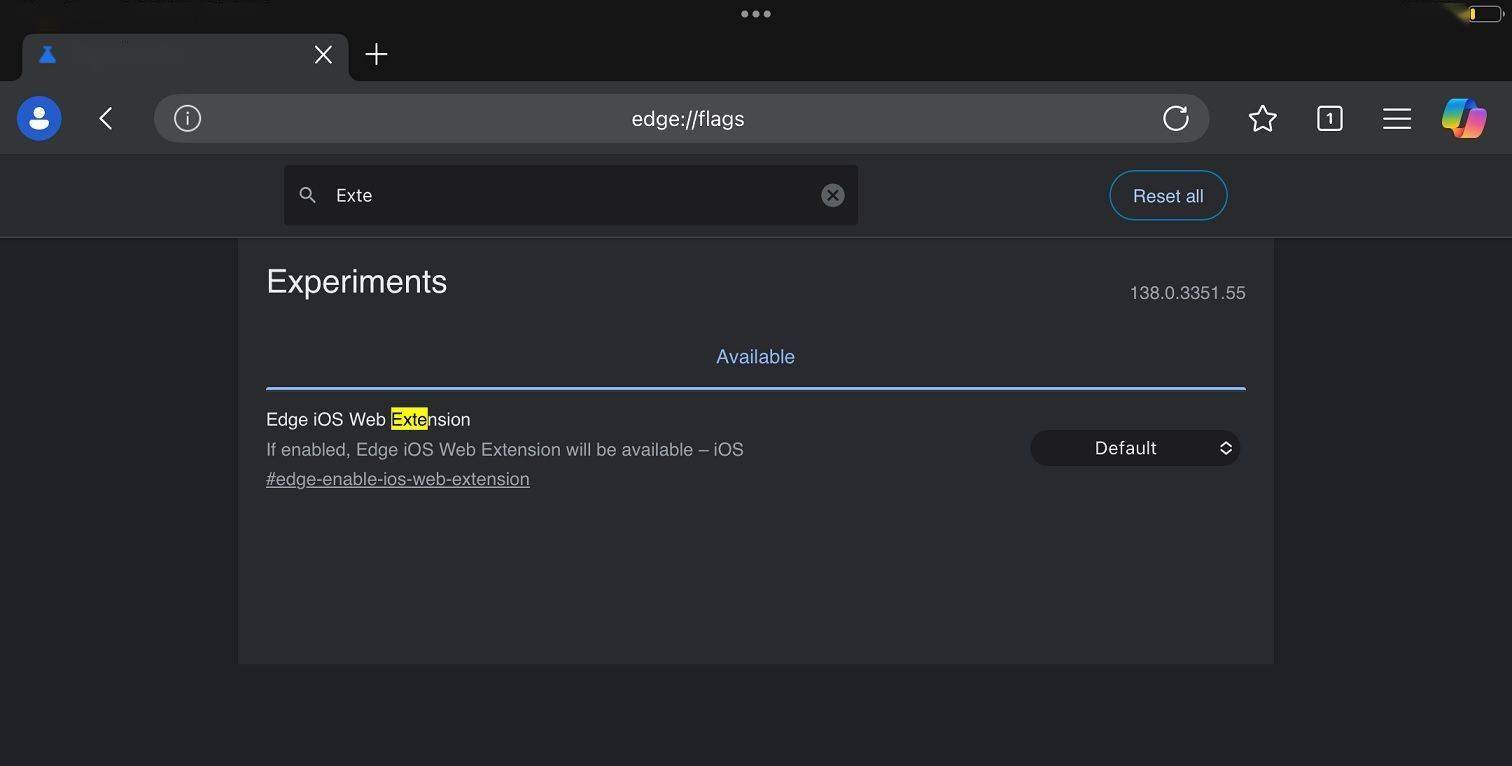Open the hamburger menu icon
1512x766 pixels.
click(x=1397, y=118)
